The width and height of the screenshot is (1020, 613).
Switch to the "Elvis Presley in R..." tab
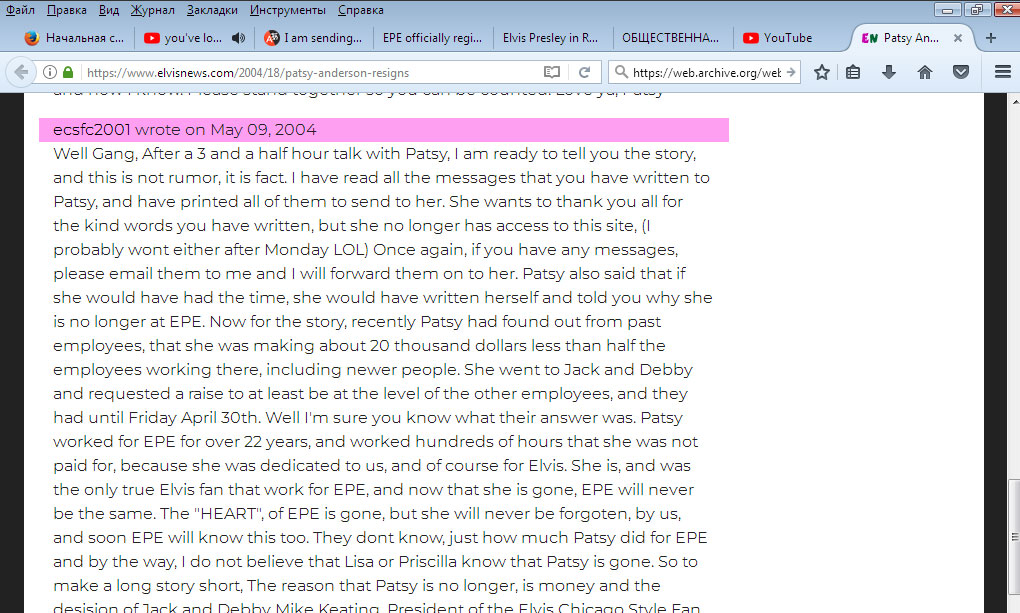(x=550, y=38)
